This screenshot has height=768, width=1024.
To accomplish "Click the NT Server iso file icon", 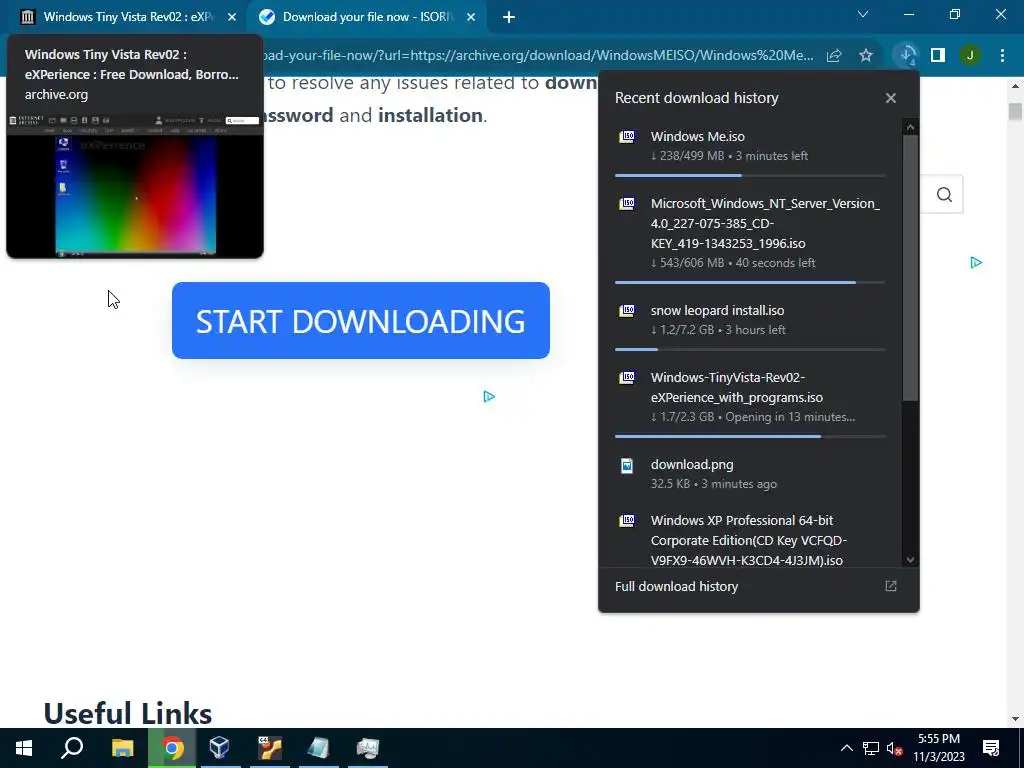I will pyautogui.click(x=627, y=204).
